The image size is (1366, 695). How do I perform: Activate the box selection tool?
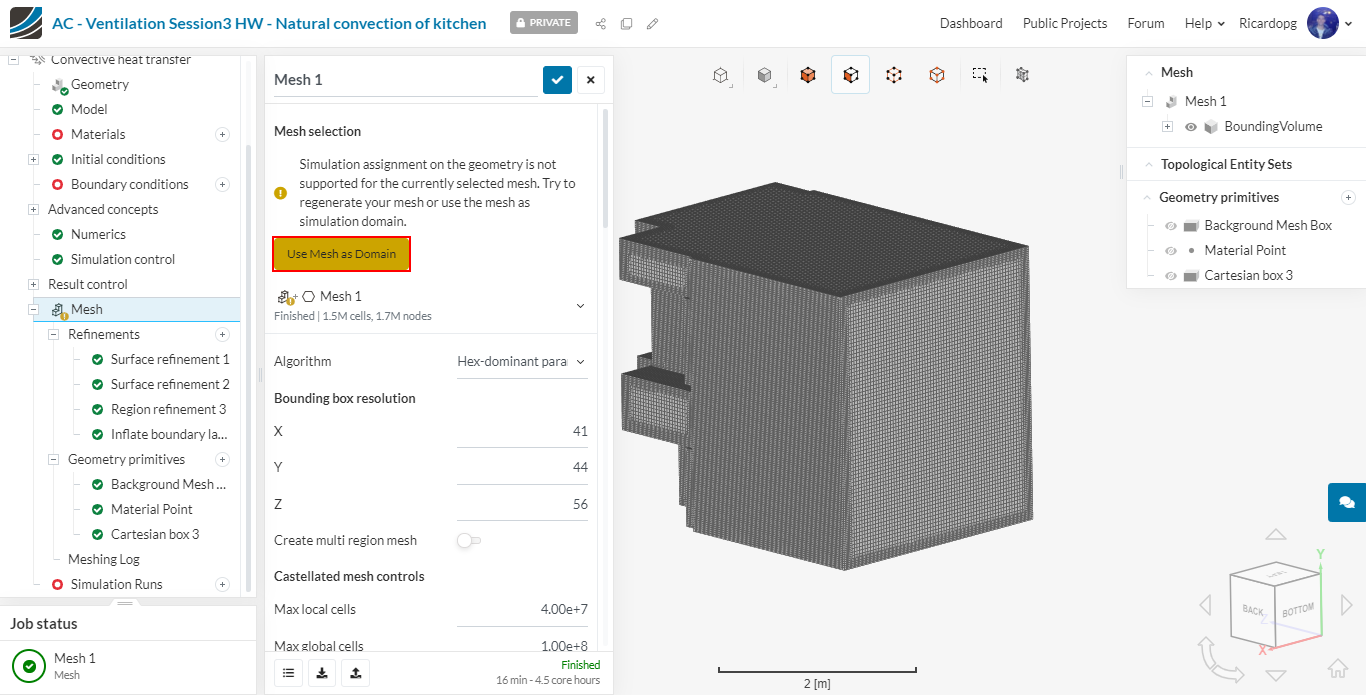point(980,75)
